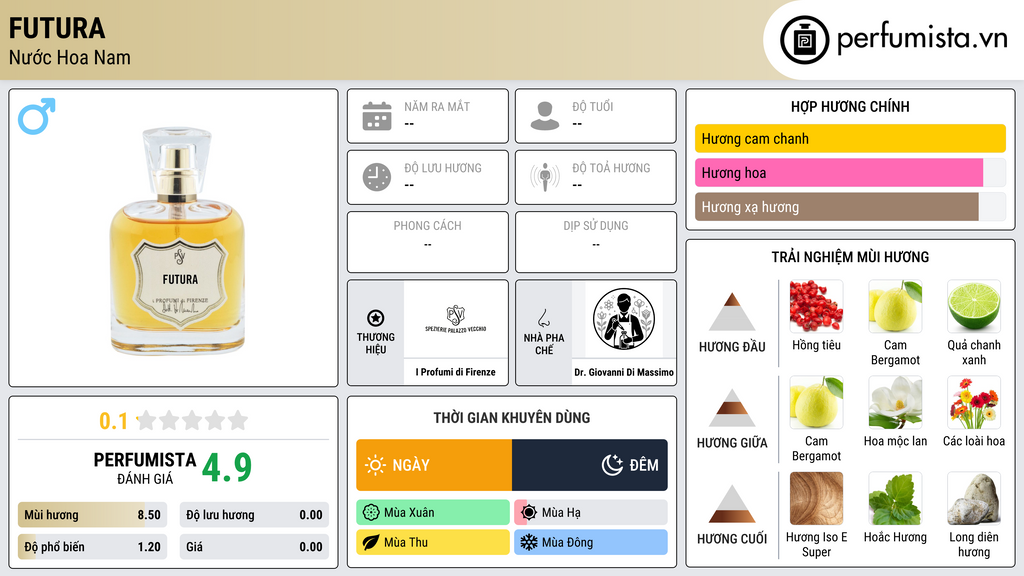This screenshot has width=1024, height=576.
Task: Click the flower icon for Mùa Xuân
Action: click(371, 513)
